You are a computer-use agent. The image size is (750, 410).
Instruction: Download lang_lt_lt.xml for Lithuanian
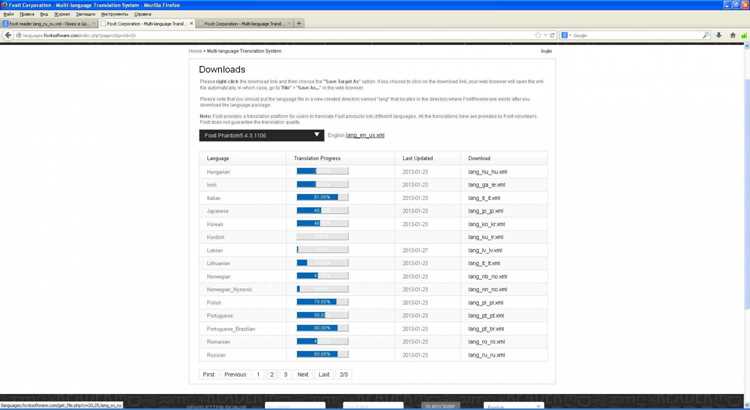tap(484, 264)
